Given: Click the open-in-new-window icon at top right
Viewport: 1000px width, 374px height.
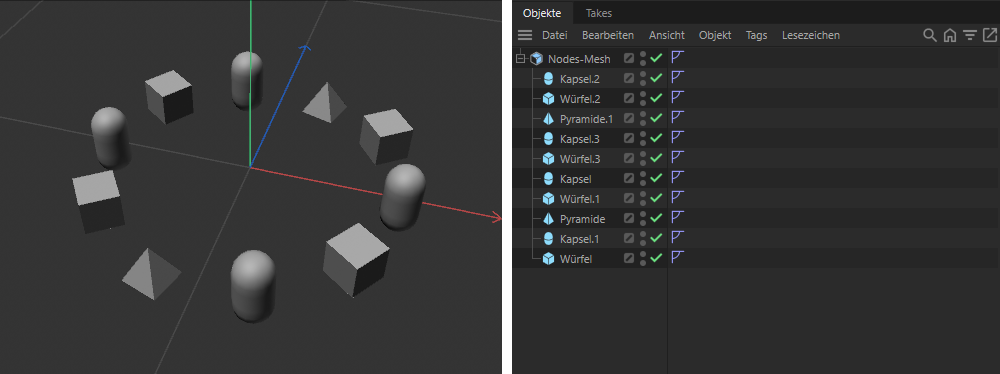Looking at the screenshot, I should [x=990, y=35].
